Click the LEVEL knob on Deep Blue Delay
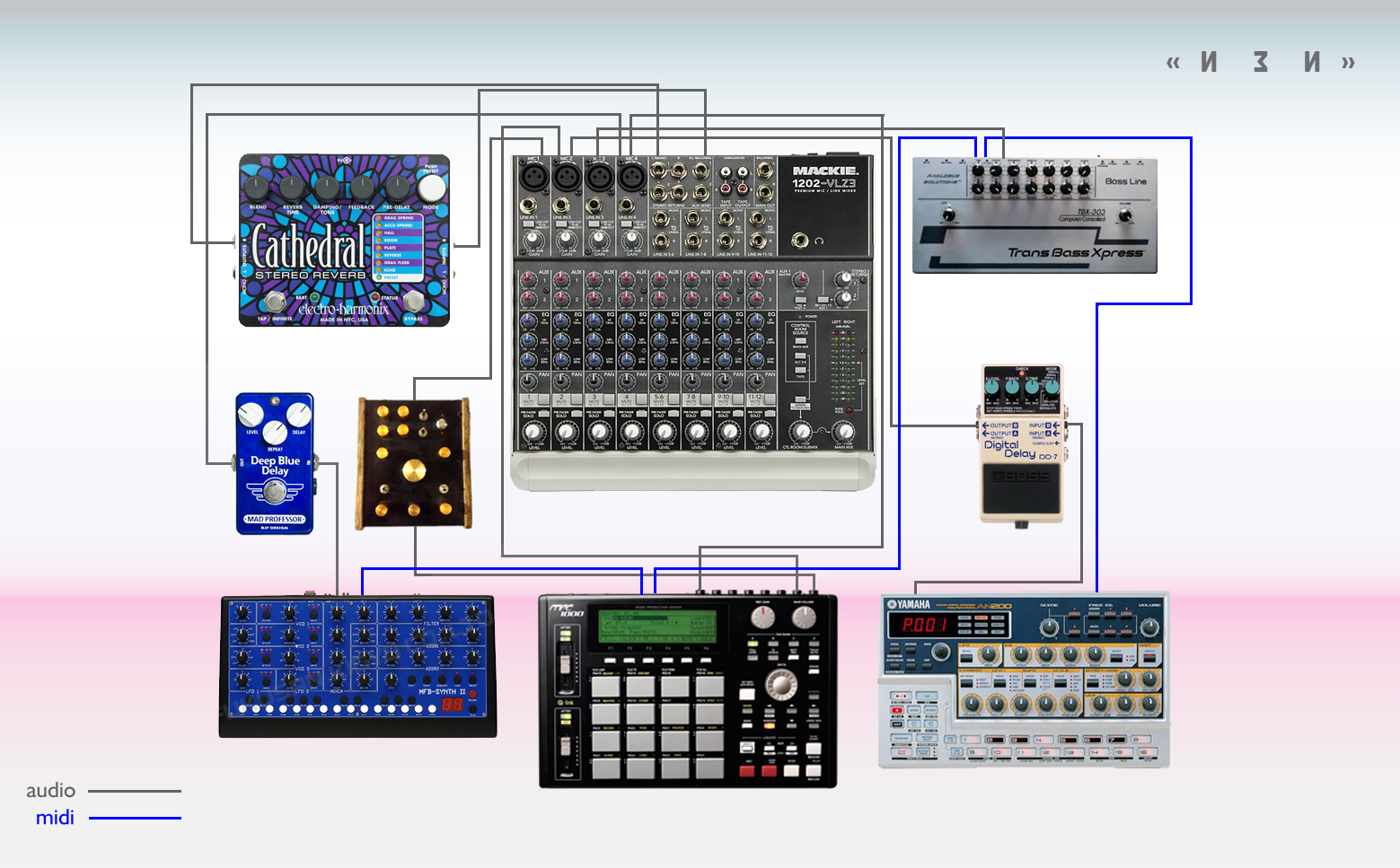1400x868 pixels. [251, 414]
